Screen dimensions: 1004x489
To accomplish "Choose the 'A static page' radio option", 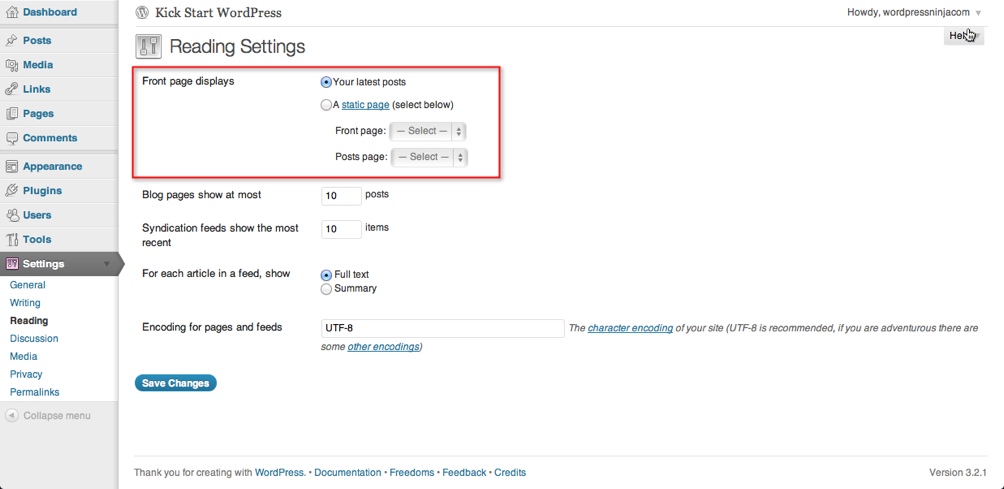I will point(326,105).
